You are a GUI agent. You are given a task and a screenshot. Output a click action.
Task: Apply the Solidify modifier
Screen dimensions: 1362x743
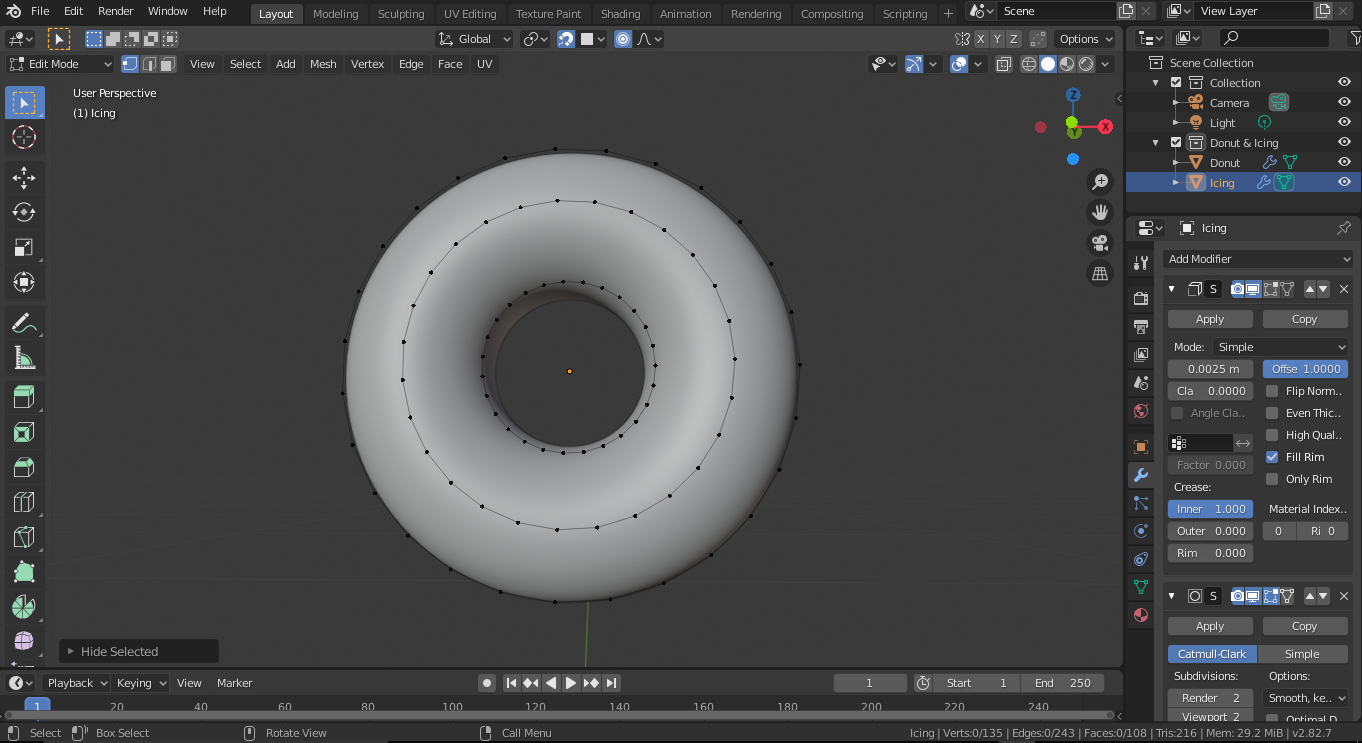click(x=1210, y=319)
